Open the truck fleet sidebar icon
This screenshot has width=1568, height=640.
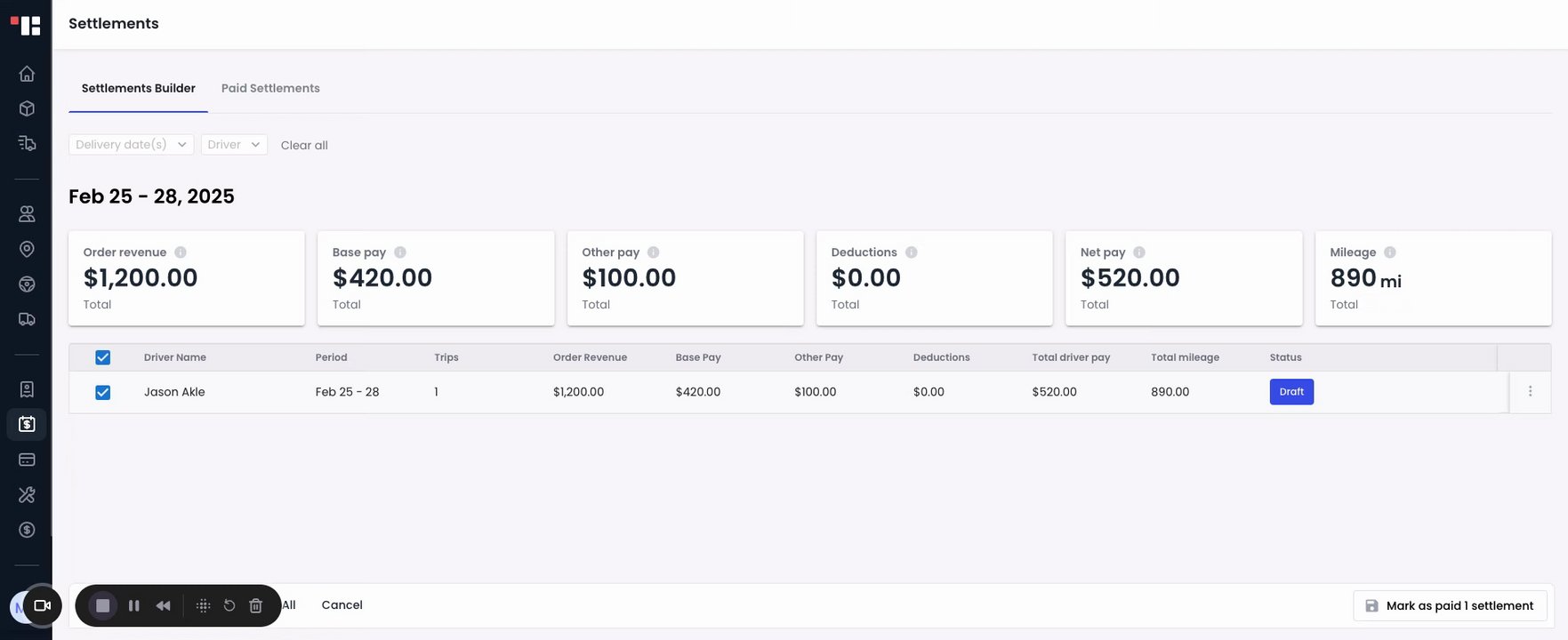coord(27,319)
